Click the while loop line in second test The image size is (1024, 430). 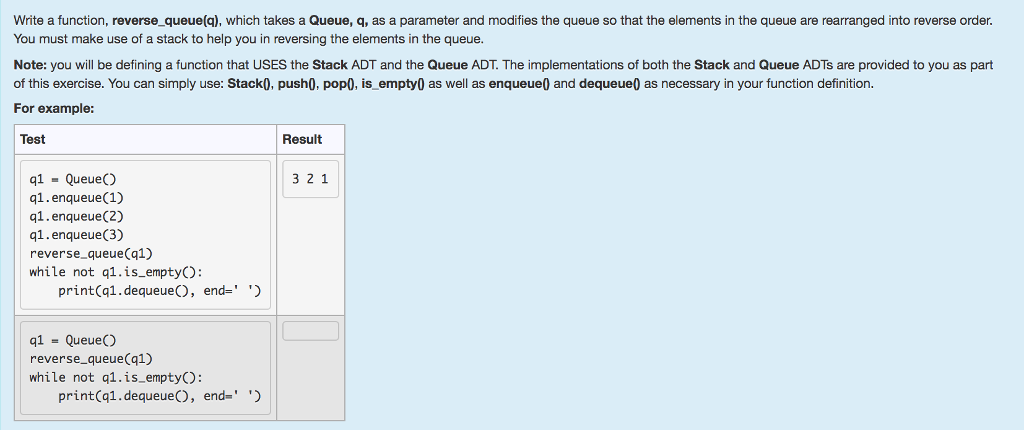pyautogui.click(x=116, y=377)
